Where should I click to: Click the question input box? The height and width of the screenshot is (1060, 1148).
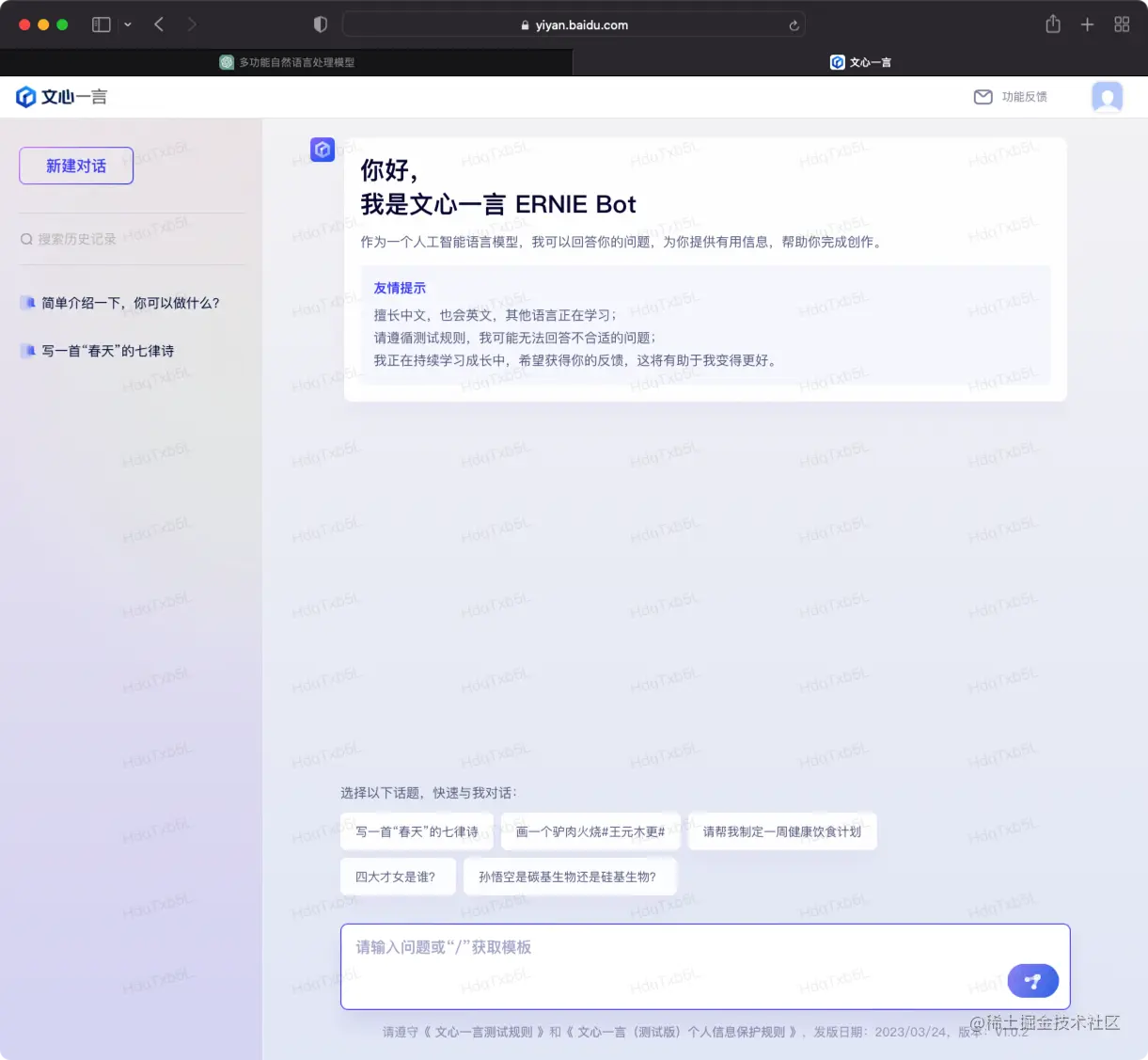[x=705, y=967]
